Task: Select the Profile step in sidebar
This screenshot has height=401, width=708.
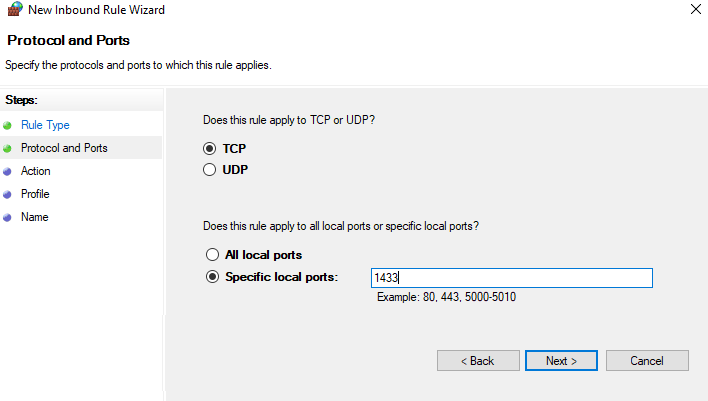Action: pyautogui.click(x=35, y=194)
